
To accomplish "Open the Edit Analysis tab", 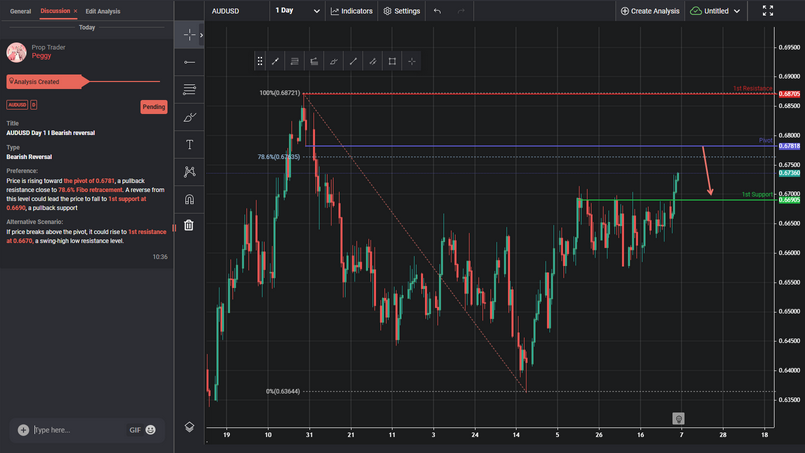I will click(103, 11).
